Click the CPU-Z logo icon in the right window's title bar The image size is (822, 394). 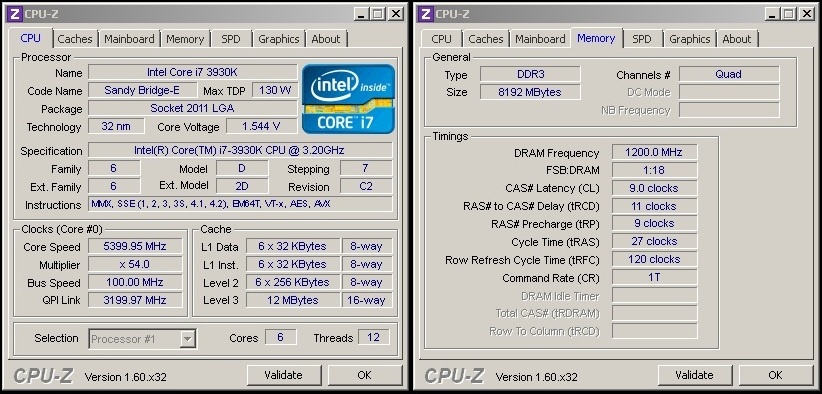[426, 14]
